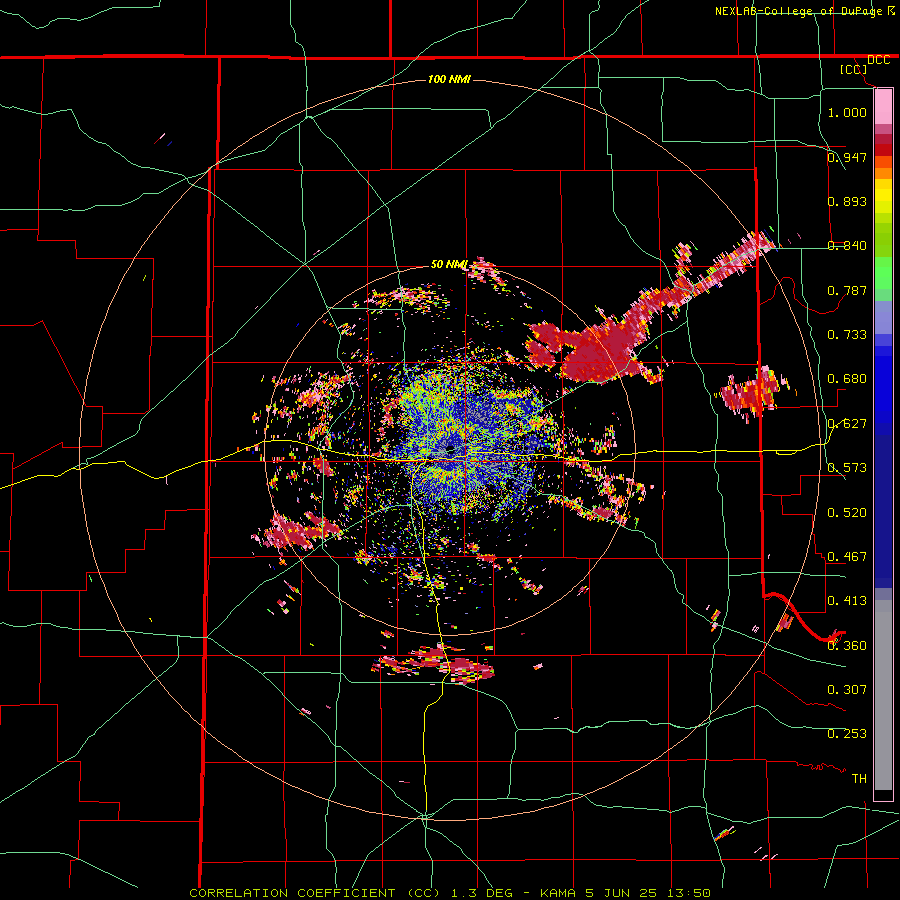
Task: Click the 0.520 legend value
Action: click(x=847, y=513)
